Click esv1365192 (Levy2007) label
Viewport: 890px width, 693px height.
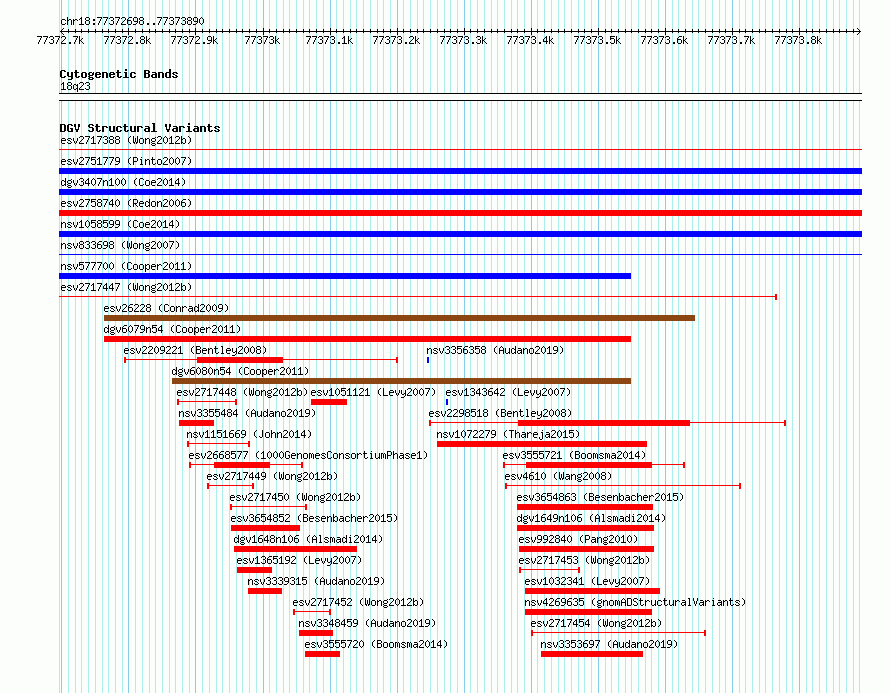pyautogui.click(x=299, y=560)
